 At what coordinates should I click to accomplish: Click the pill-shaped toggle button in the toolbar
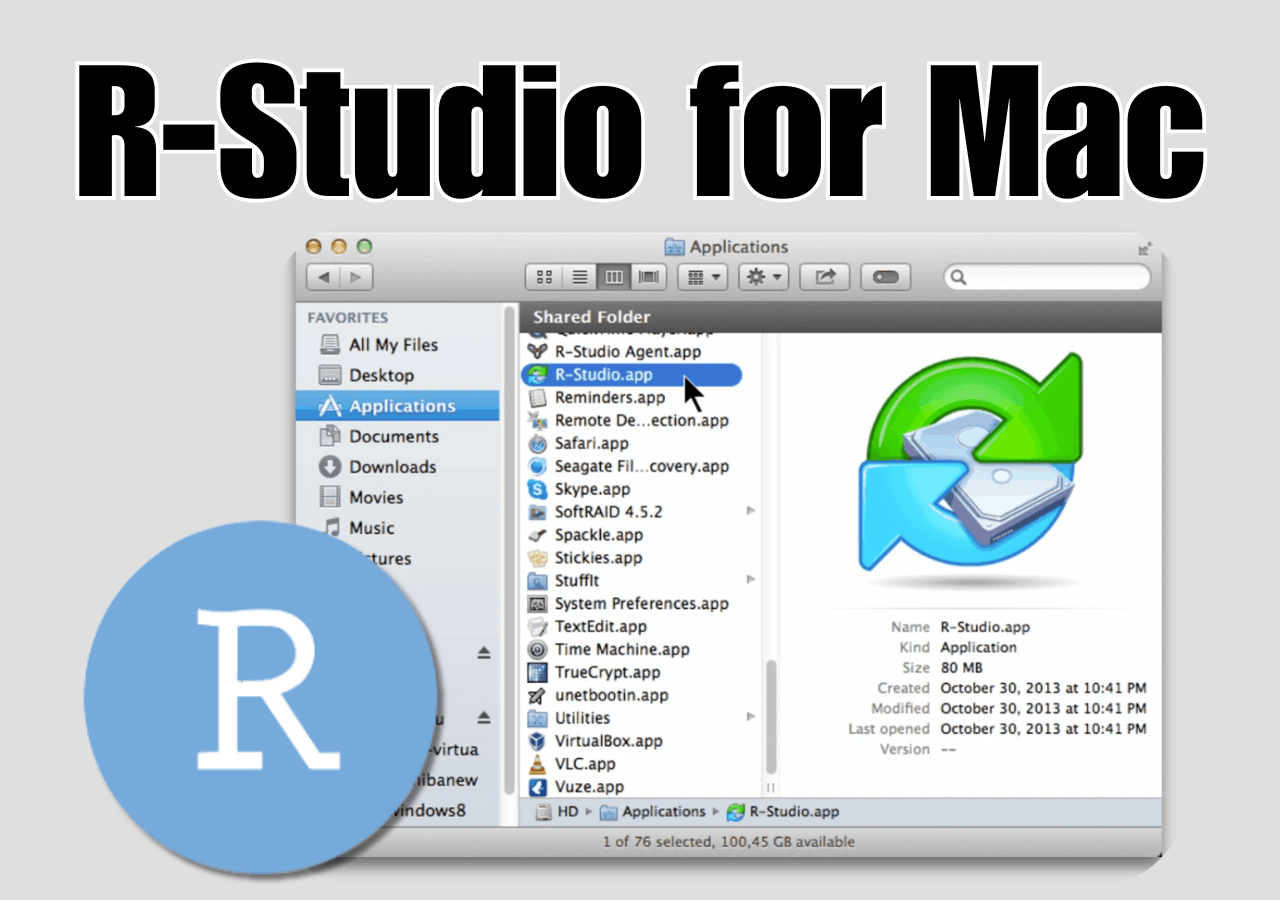(x=886, y=277)
